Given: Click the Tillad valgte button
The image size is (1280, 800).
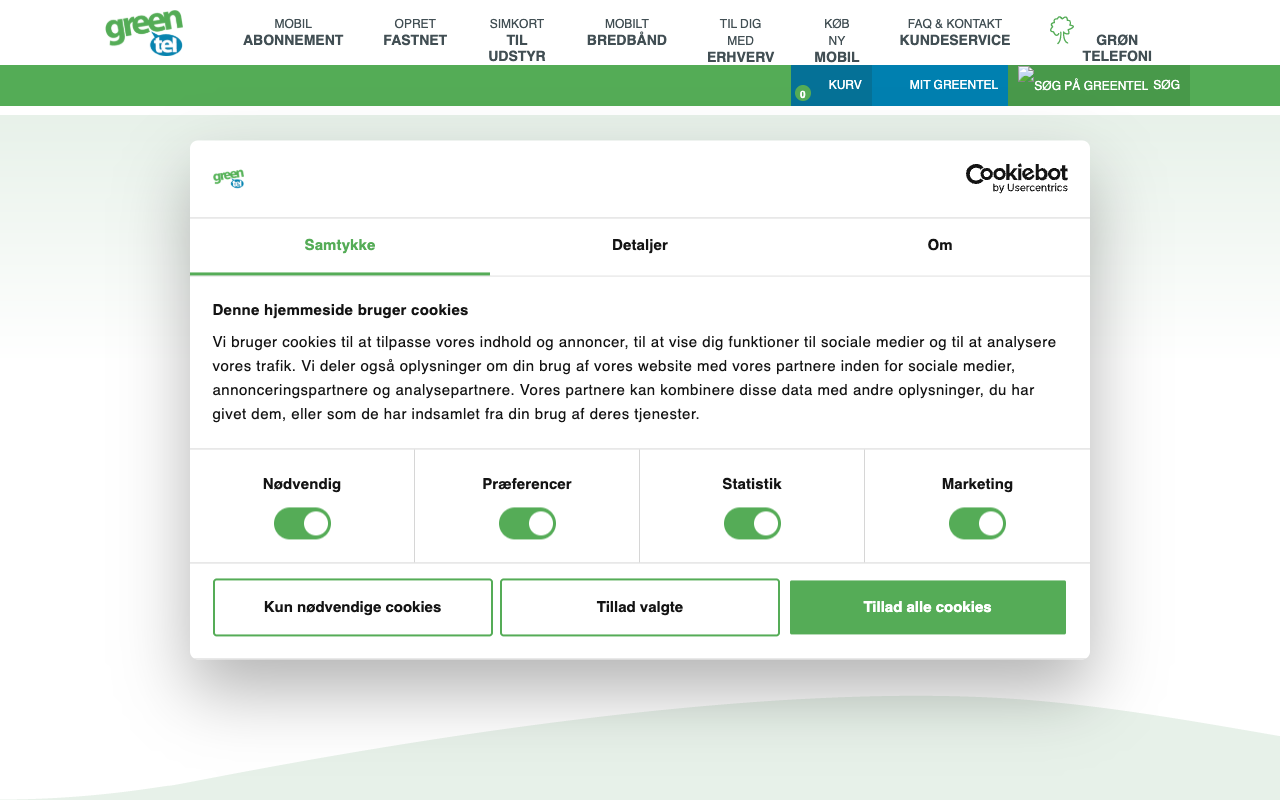Looking at the screenshot, I should 640,607.
